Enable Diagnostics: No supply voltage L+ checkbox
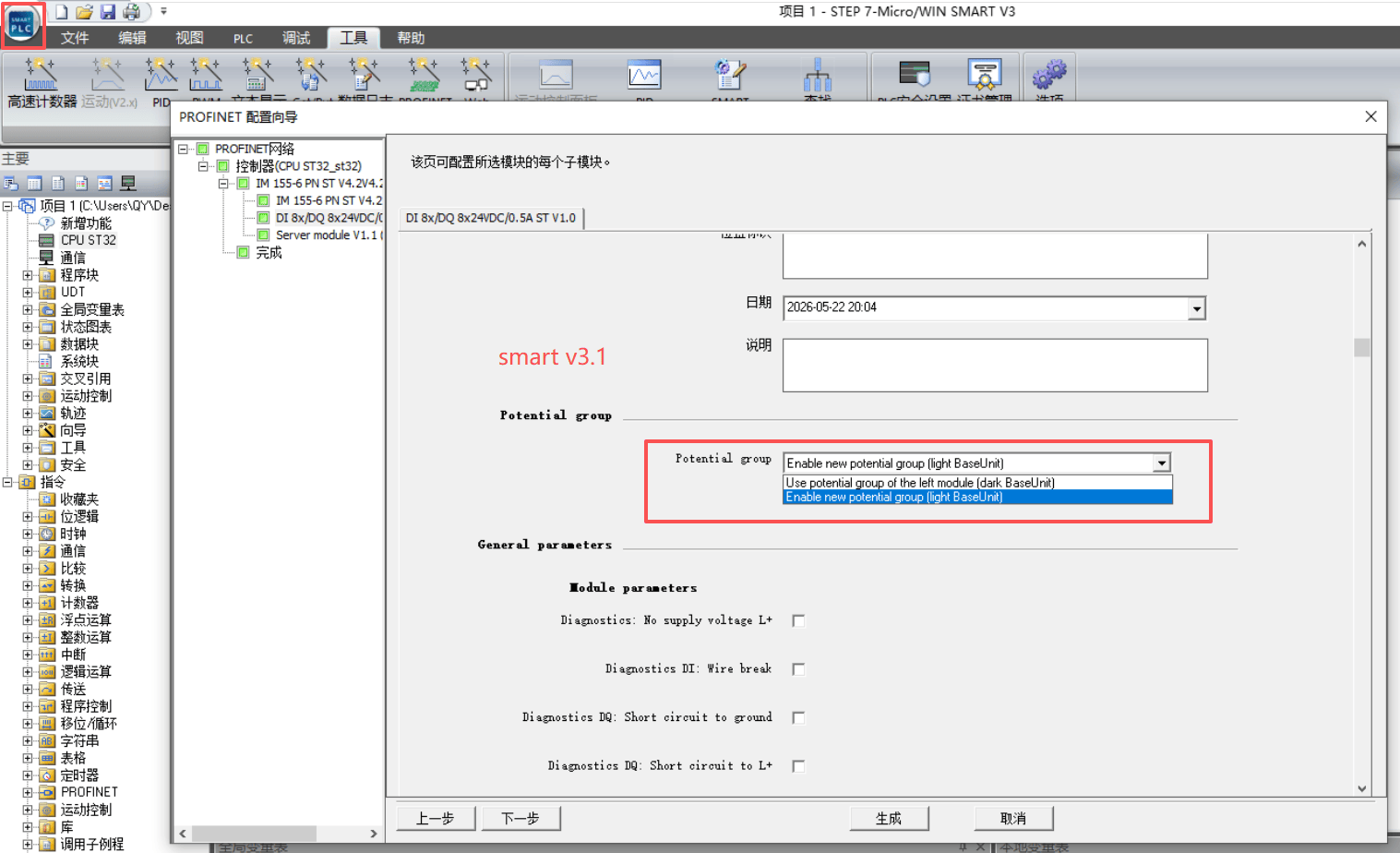The width and height of the screenshot is (1400, 853). pos(798,621)
